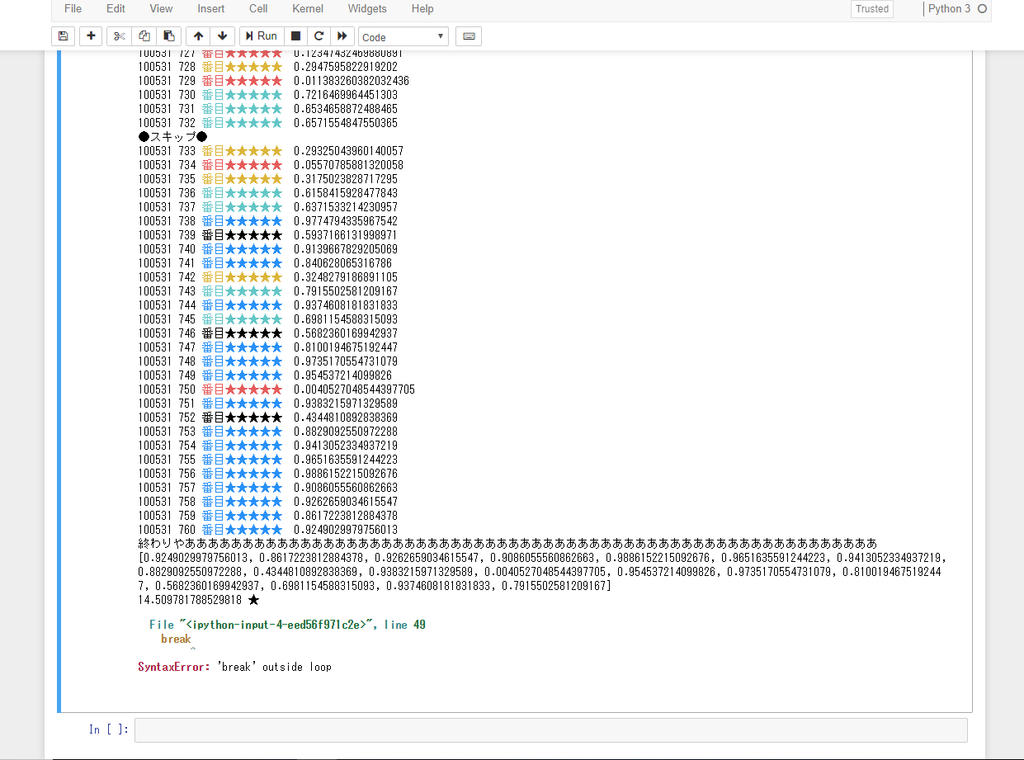This screenshot has height=760, width=1024.
Task: Interrupt the kernel with stop icon
Action: [x=295, y=36]
